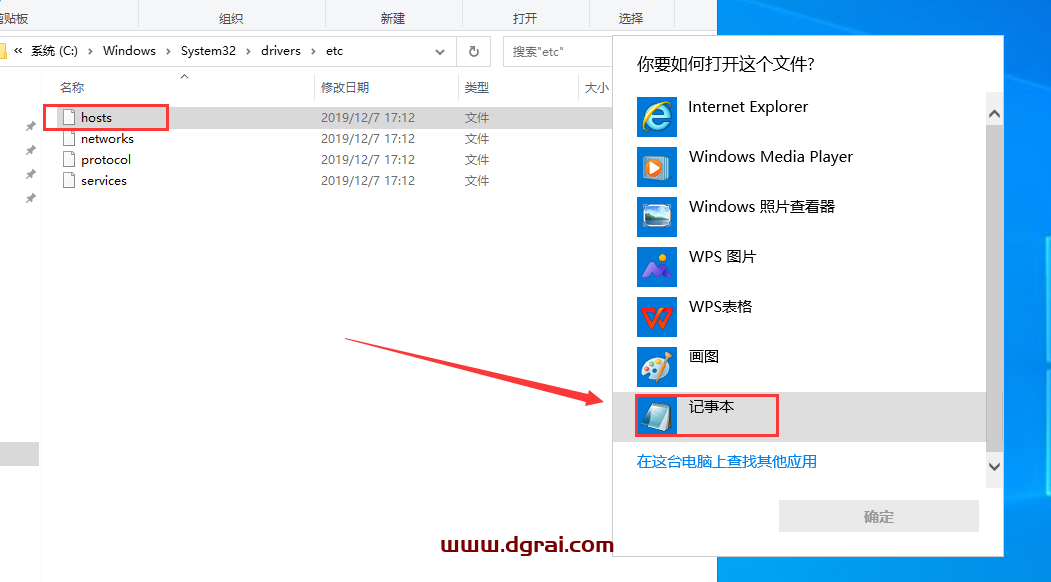Click the services file icon
The height and width of the screenshot is (582, 1051).
point(68,180)
